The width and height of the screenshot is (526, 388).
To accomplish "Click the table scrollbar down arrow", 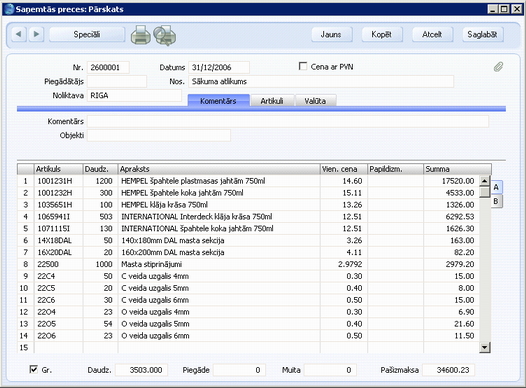I will (484, 347).
